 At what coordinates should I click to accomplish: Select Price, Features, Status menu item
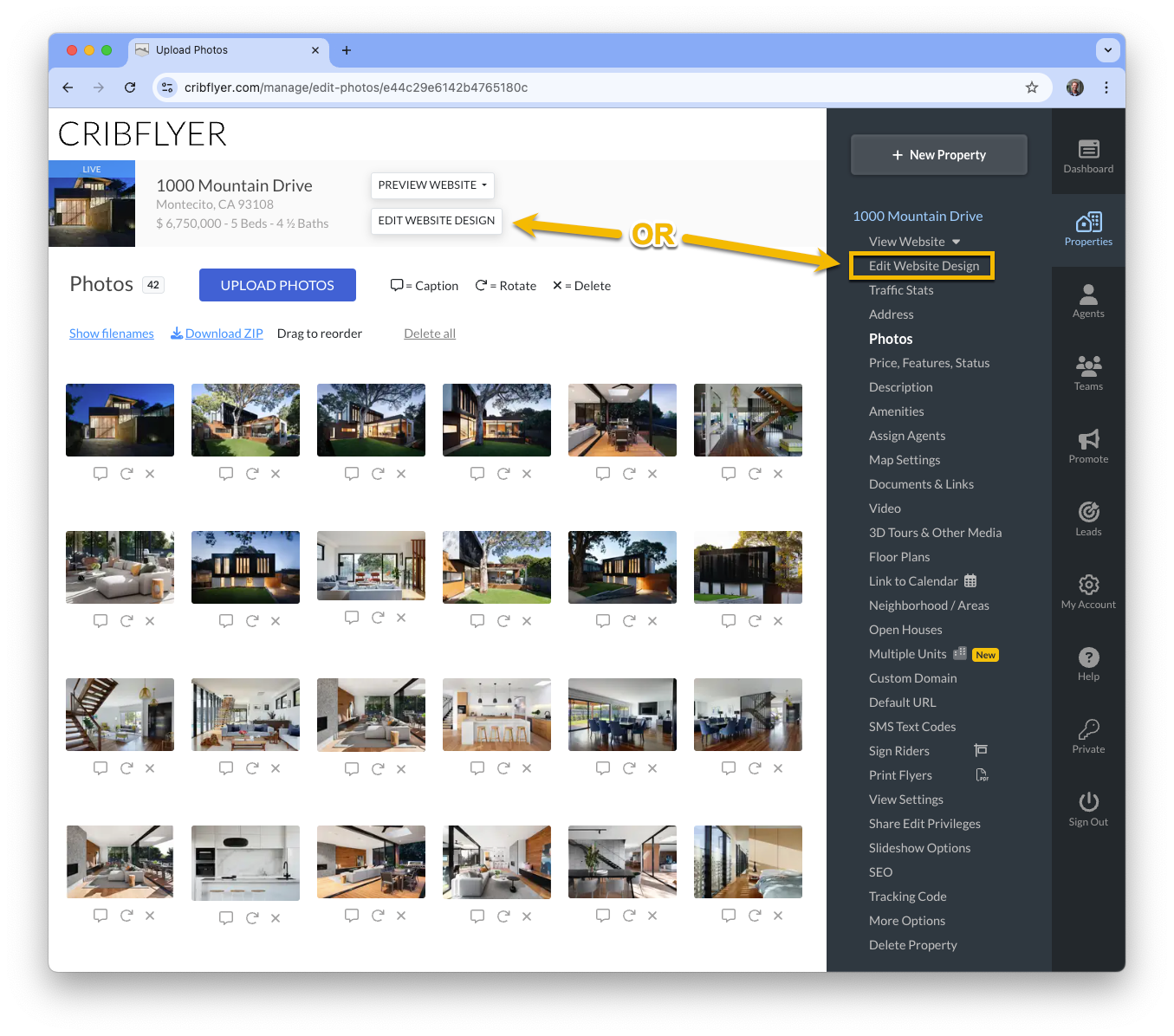[929, 363]
